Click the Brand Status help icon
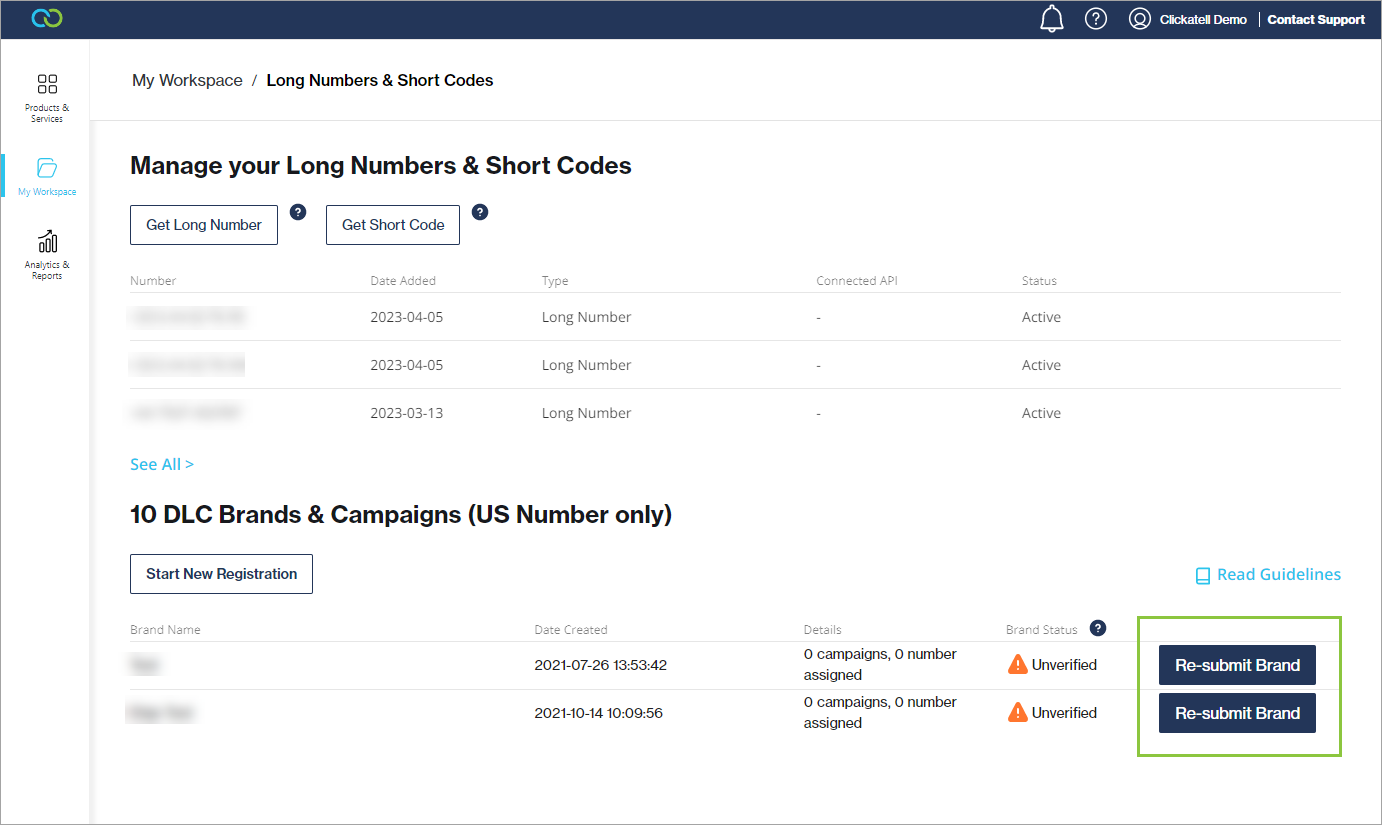This screenshot has height=825, width=1382. click(1098, 628)
